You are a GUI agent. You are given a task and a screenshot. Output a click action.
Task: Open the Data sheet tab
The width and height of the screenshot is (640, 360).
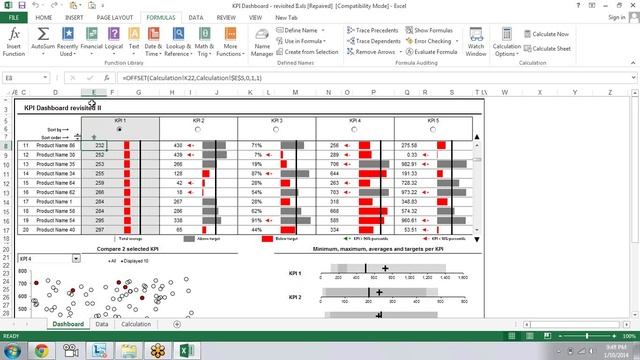coord(102,324)
